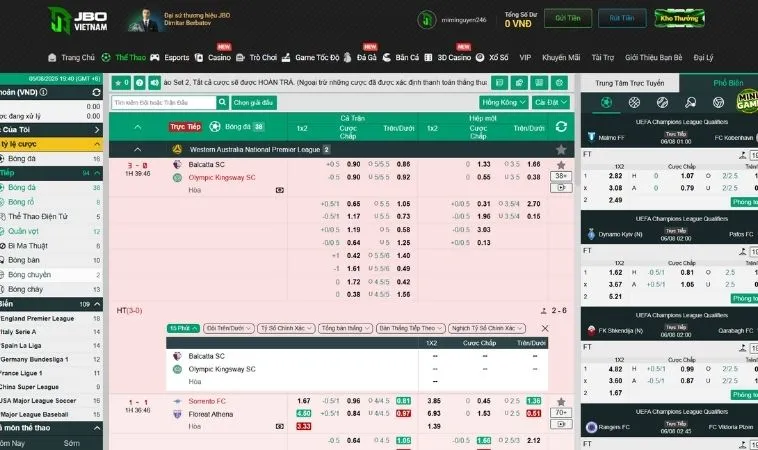Open Khuyến Mãi in main navigation

[561, 58]
